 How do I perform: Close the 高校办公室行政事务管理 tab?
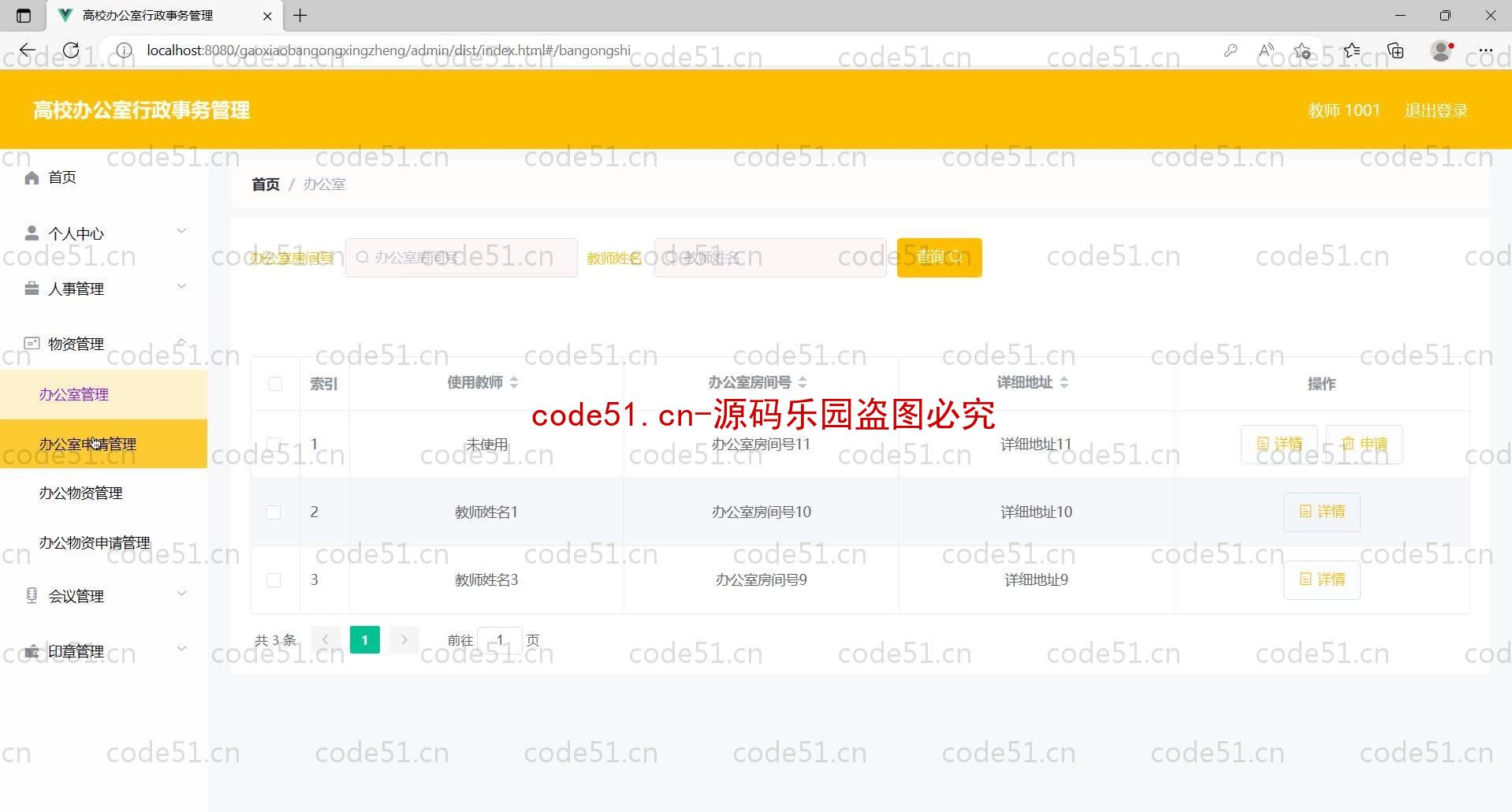tap(267, 16)
